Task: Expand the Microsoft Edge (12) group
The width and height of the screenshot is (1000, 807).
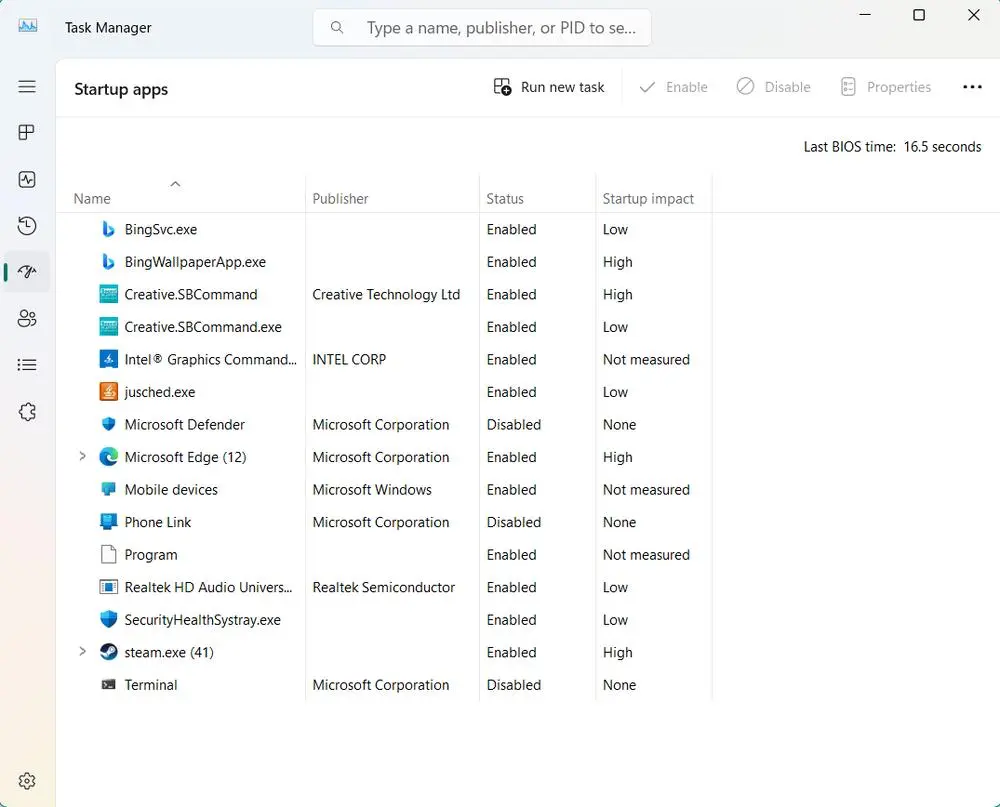Action: (82, 456)
